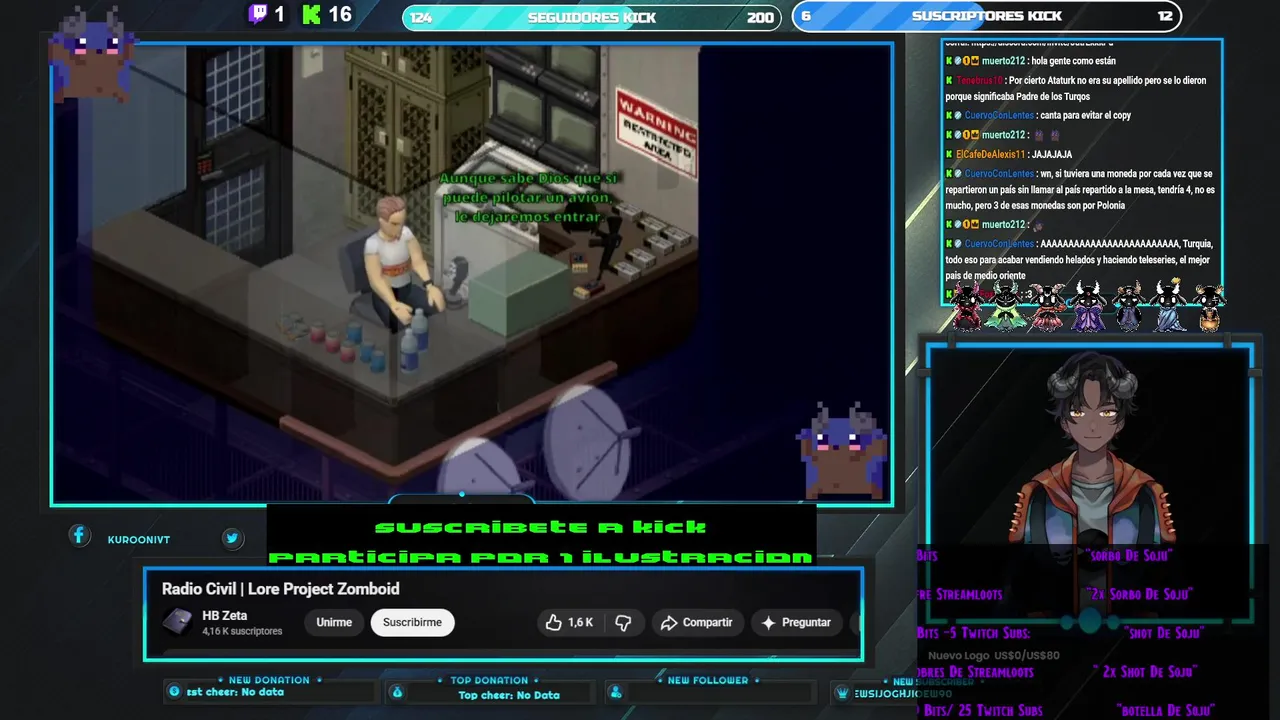
Task: Click the New Subscriber crown icon
Action: pos(843,693)
